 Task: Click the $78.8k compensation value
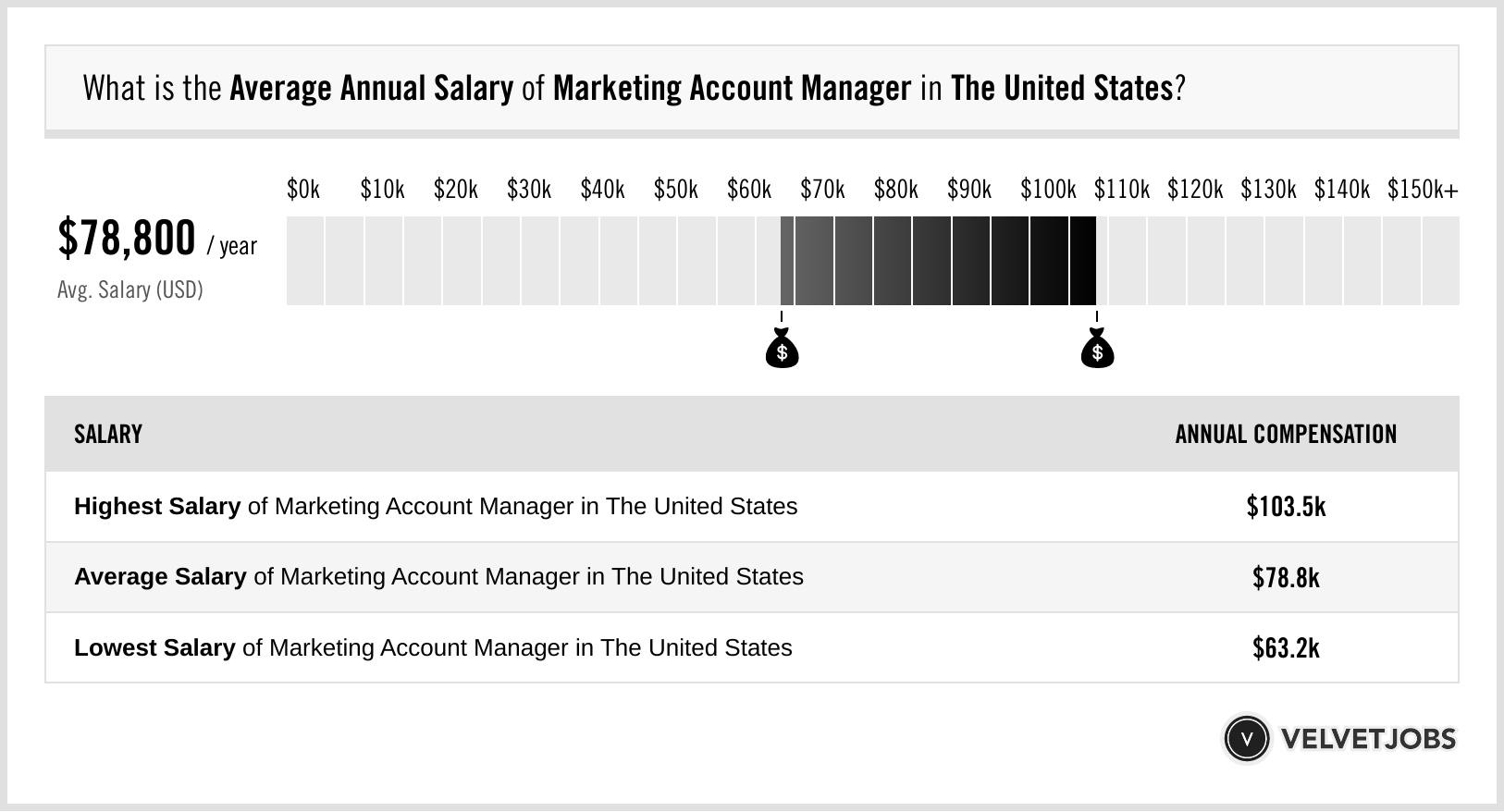click(1286, 578)
